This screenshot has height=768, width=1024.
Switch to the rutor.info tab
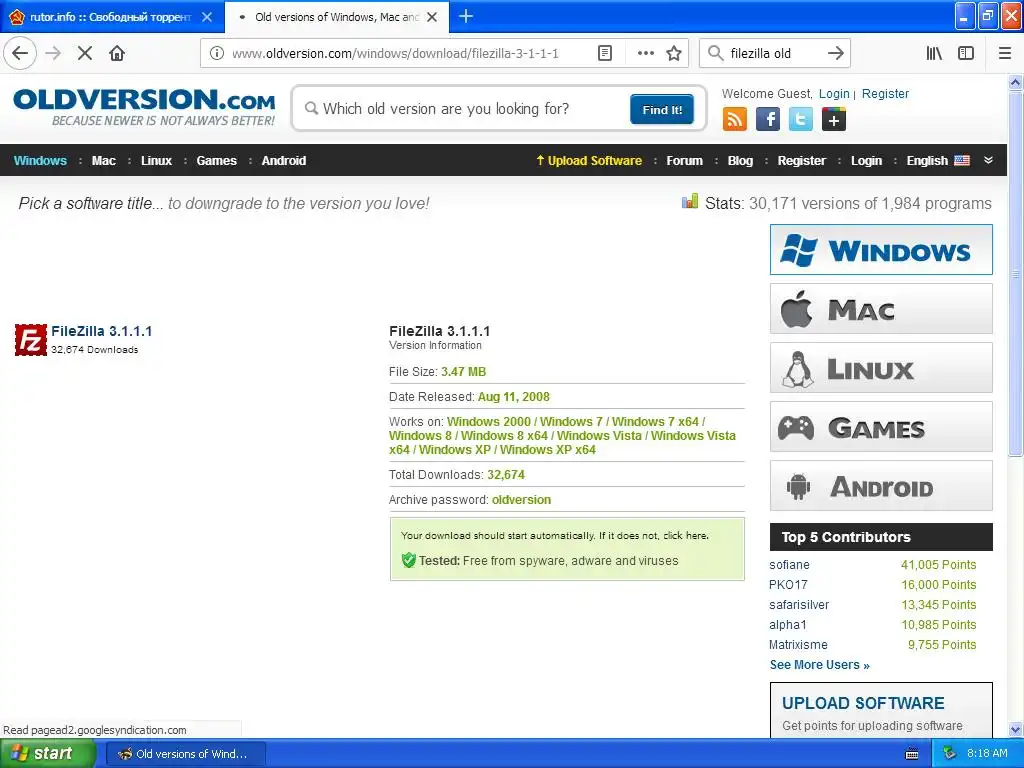[110, 17]
